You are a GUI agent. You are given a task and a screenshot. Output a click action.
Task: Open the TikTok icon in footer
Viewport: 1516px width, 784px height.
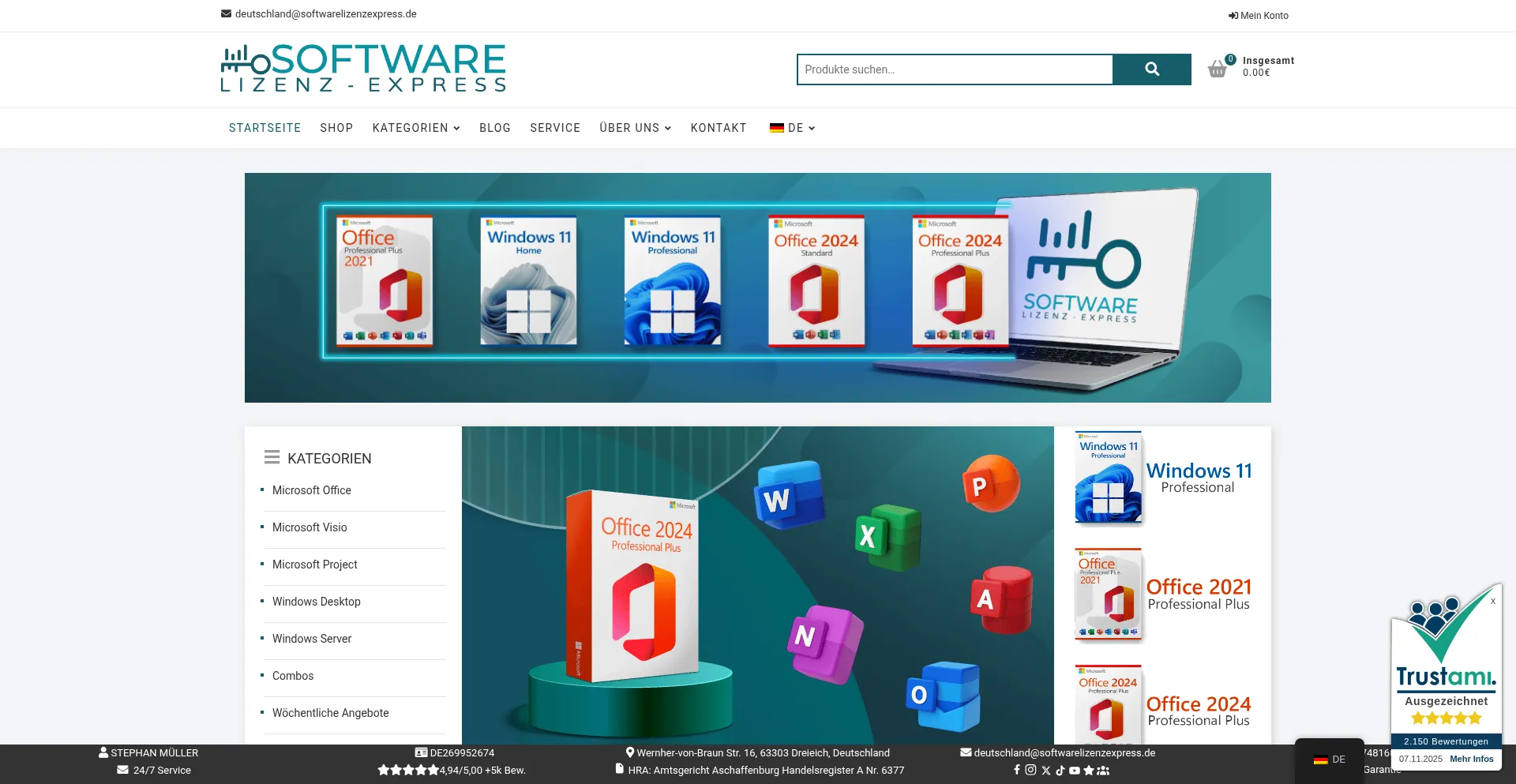[1060, 771]
